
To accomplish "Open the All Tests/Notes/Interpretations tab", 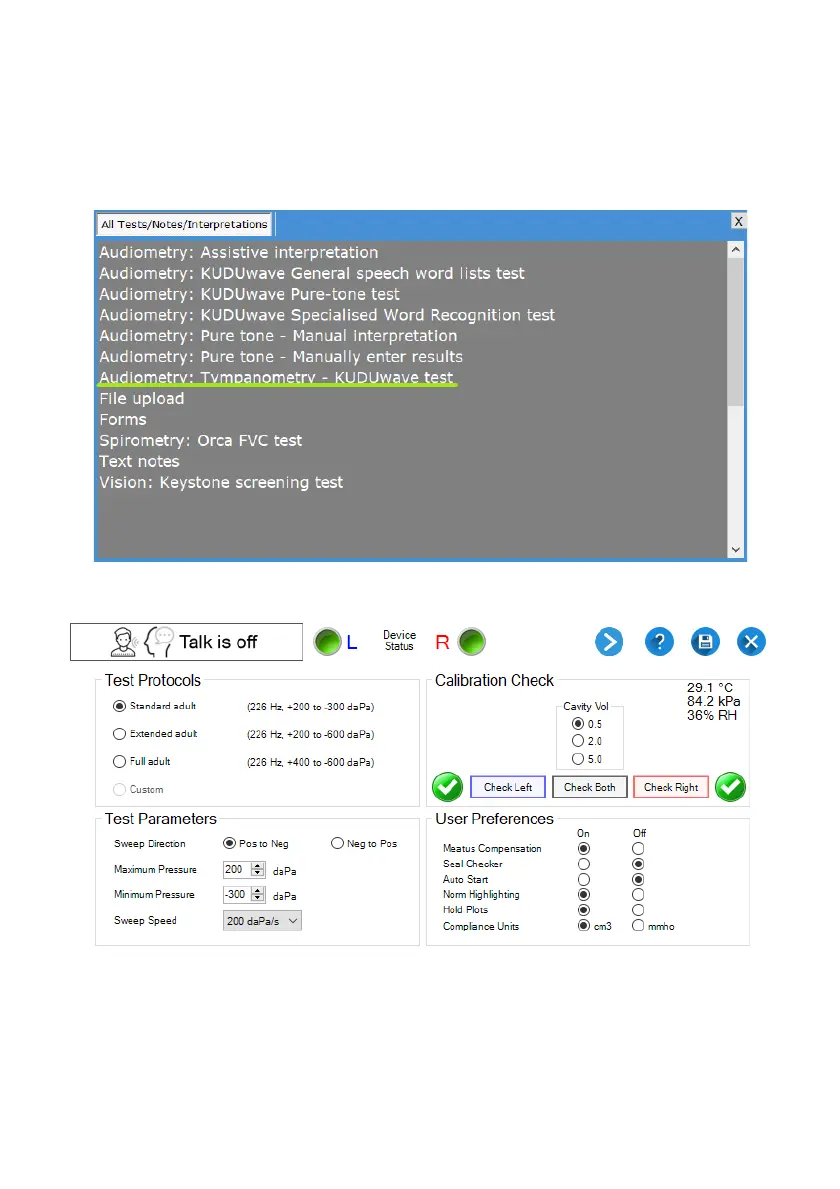I will pyautogui.click(x=184, y=224).
